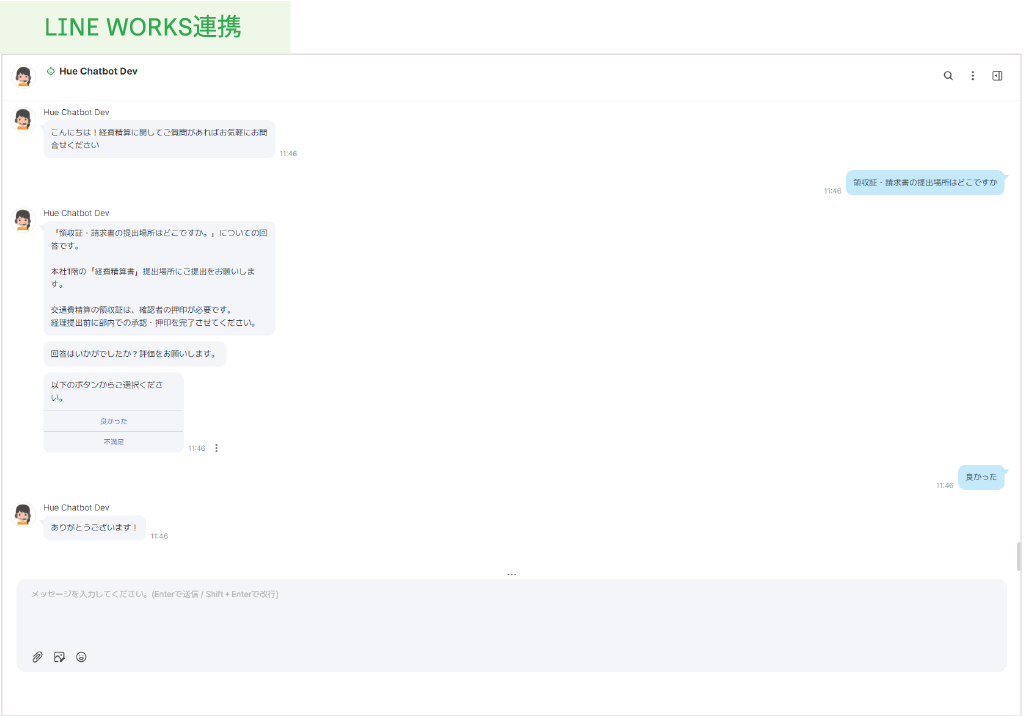Click the avatar beside the receipt answer message
Screen dimensions: 1024x716
23,220
